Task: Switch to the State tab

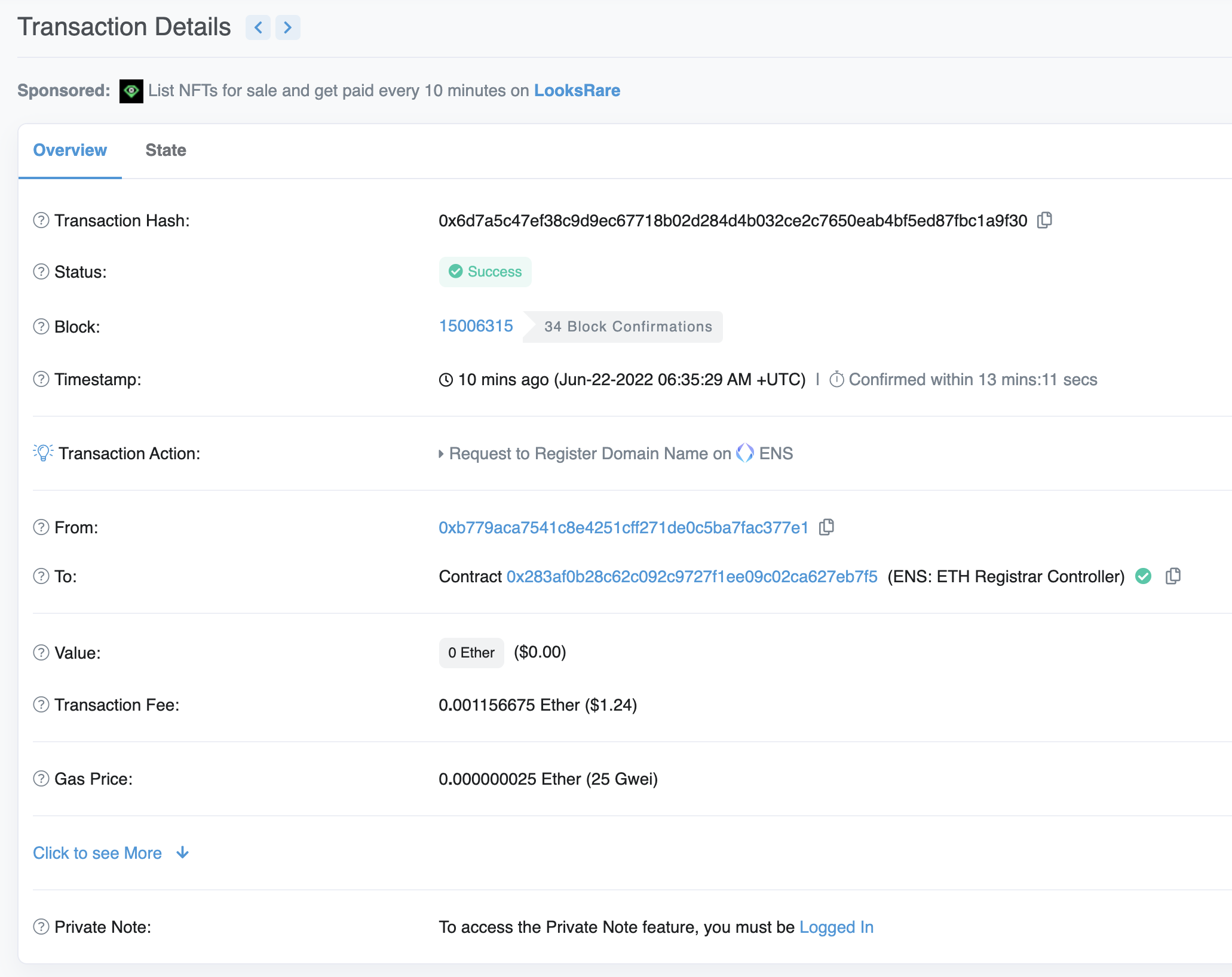Action: tap(166, 150)
